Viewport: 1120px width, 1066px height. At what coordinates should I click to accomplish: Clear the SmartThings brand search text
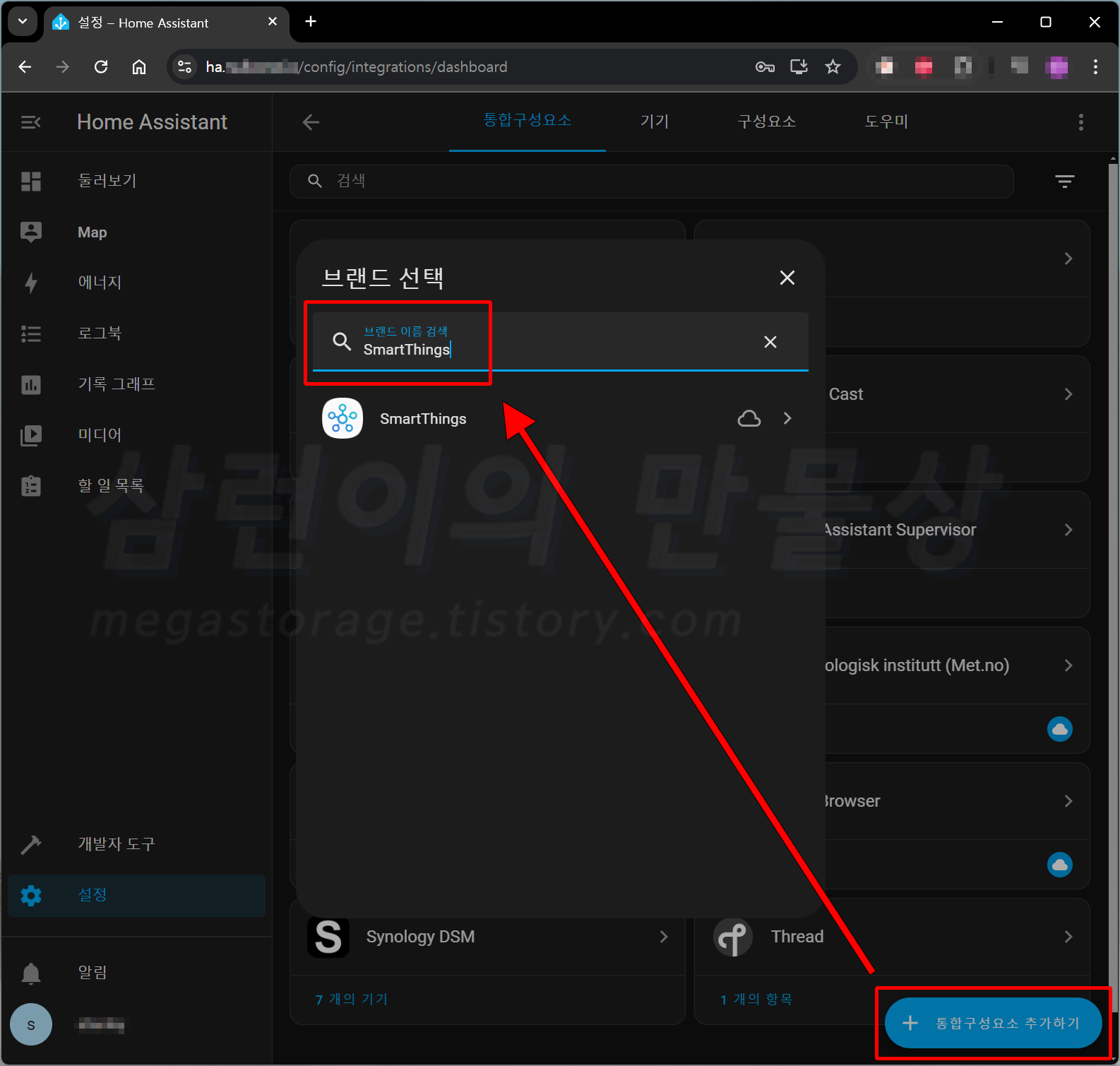tap(770, 342)
